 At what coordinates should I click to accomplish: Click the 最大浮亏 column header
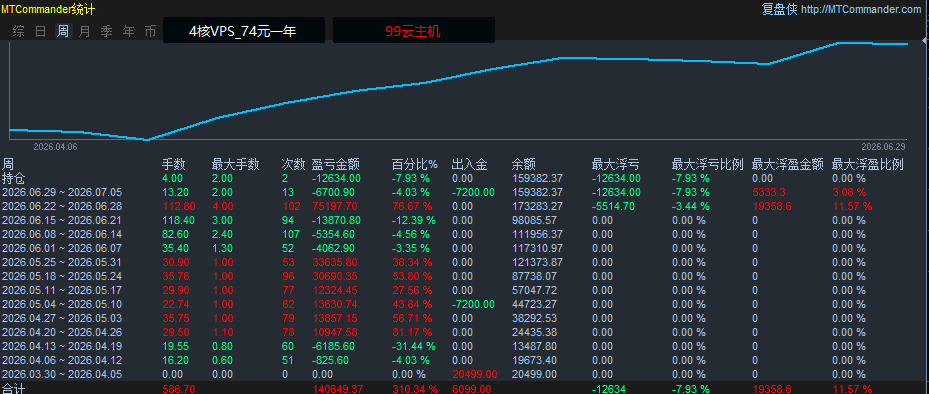click(615, 165)
